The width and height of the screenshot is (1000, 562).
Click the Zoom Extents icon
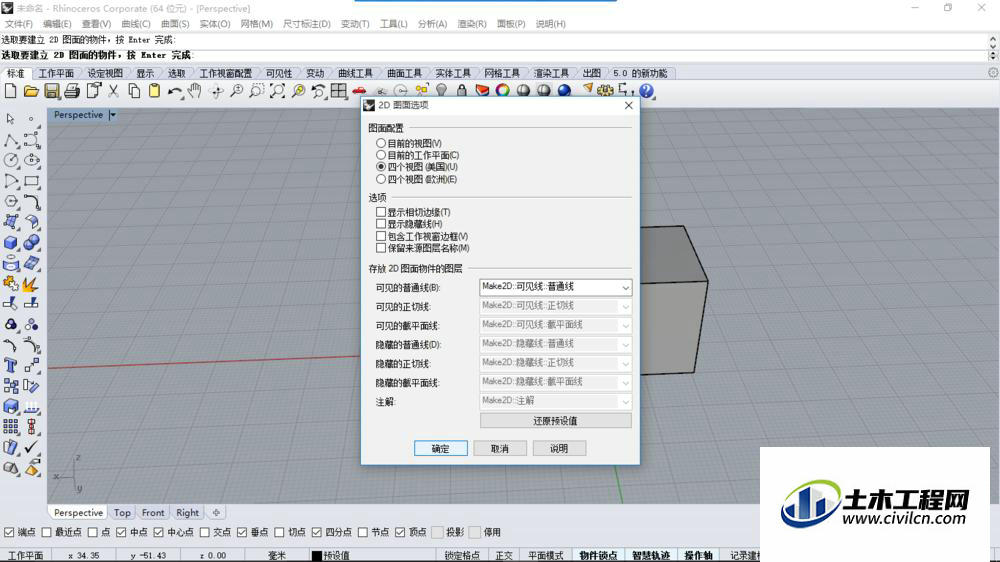tap(277, 91)
